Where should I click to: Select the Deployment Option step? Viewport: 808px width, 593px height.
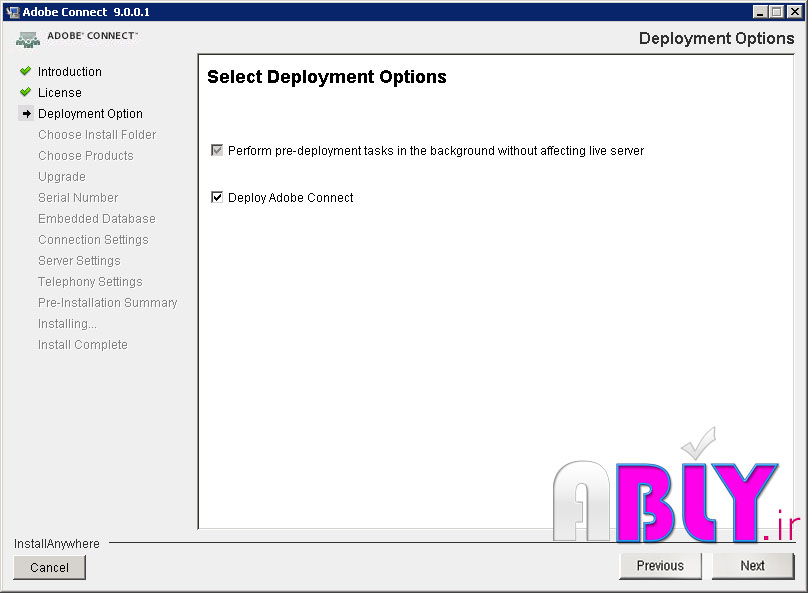tap(90, 114)
